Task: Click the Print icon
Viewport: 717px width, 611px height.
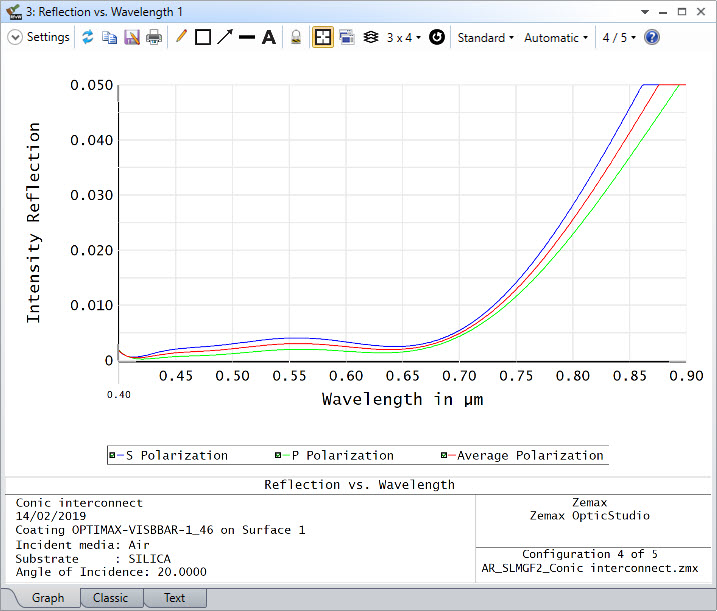Action: click(x=154, y=37)
